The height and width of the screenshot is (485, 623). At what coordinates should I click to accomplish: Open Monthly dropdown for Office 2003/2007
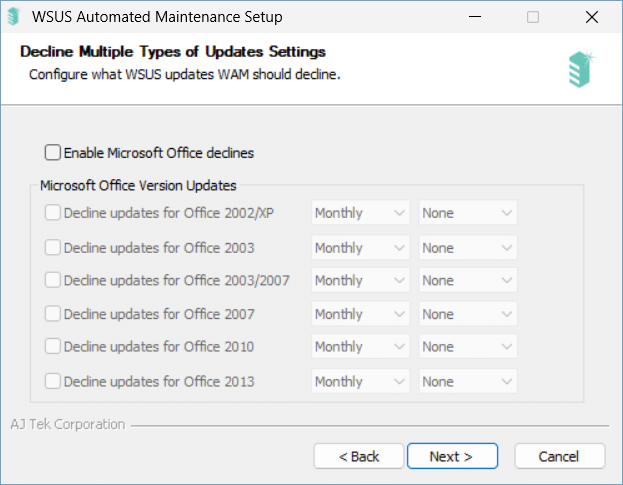(x=360, y=280)
